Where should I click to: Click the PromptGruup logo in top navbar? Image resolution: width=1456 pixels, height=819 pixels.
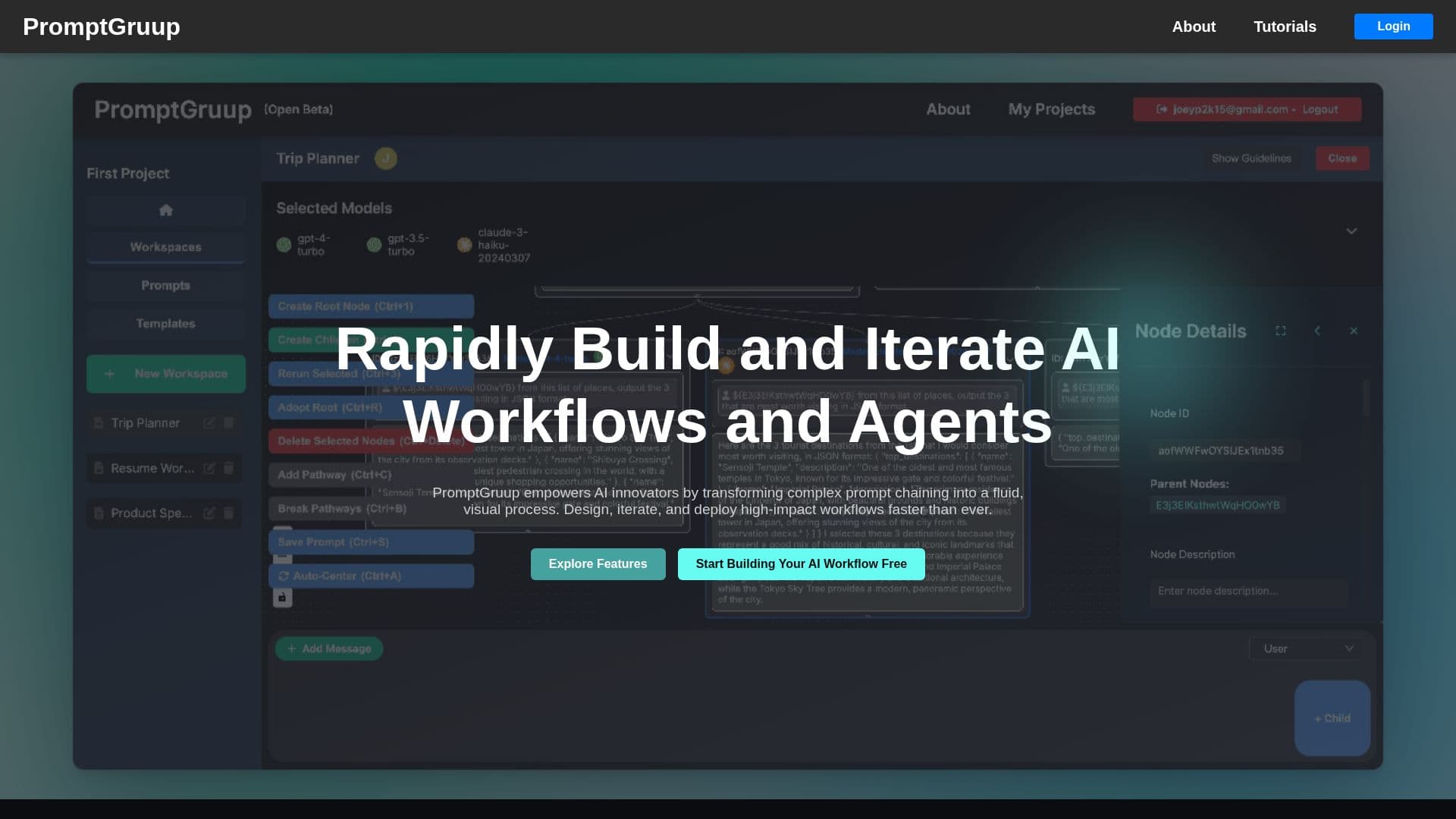(102, 27)
